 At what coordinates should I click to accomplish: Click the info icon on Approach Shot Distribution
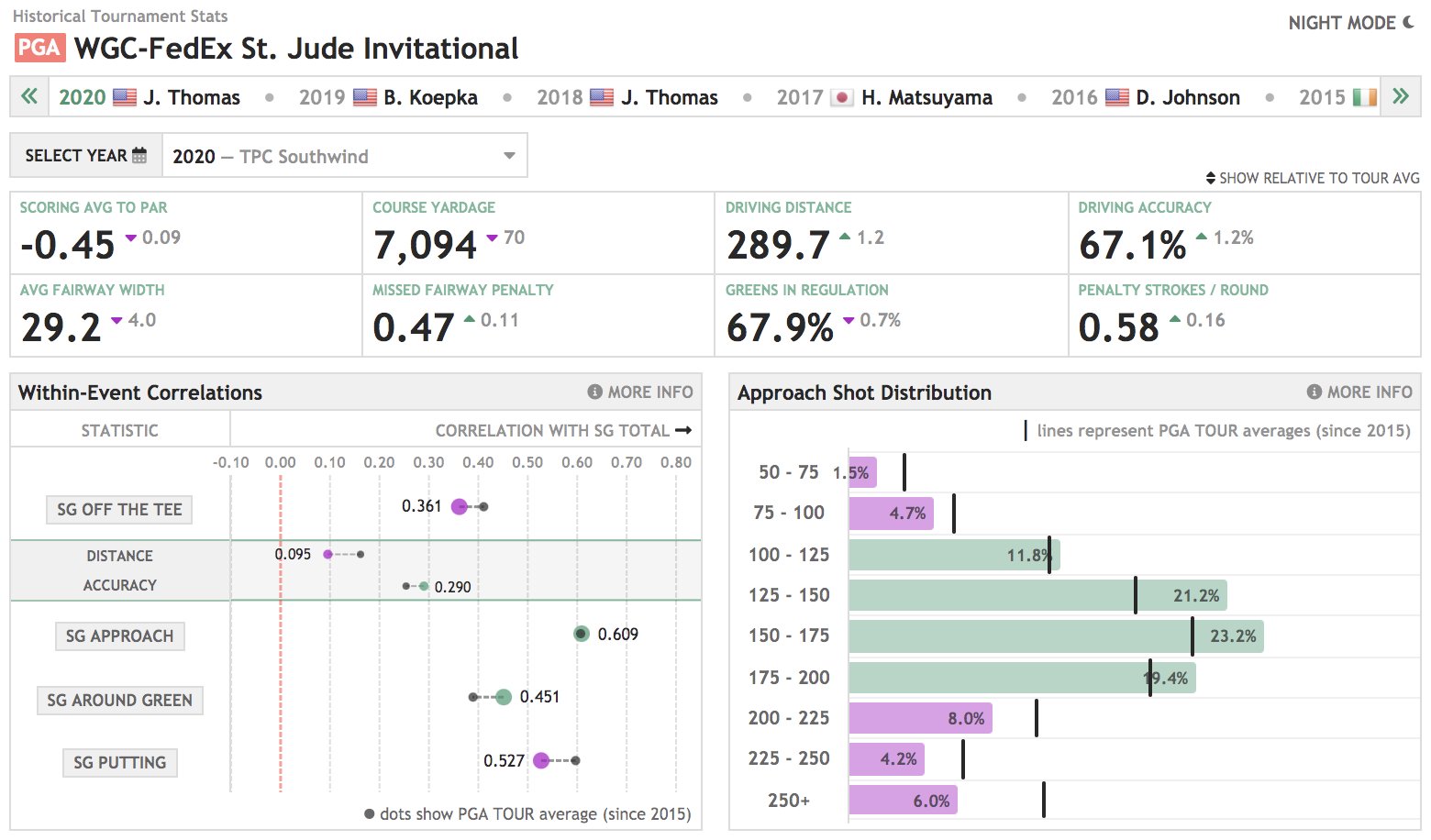(x=1314, y=392)
